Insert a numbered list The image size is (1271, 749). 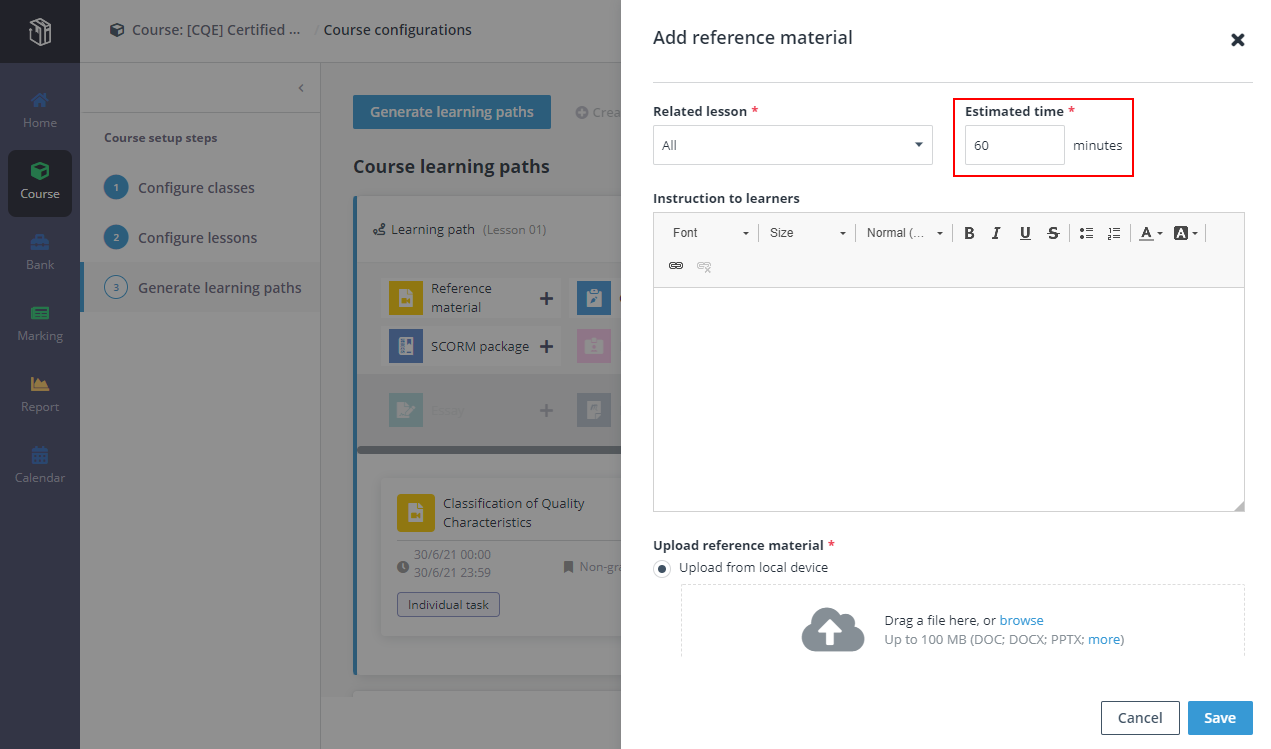point(1114,233)
